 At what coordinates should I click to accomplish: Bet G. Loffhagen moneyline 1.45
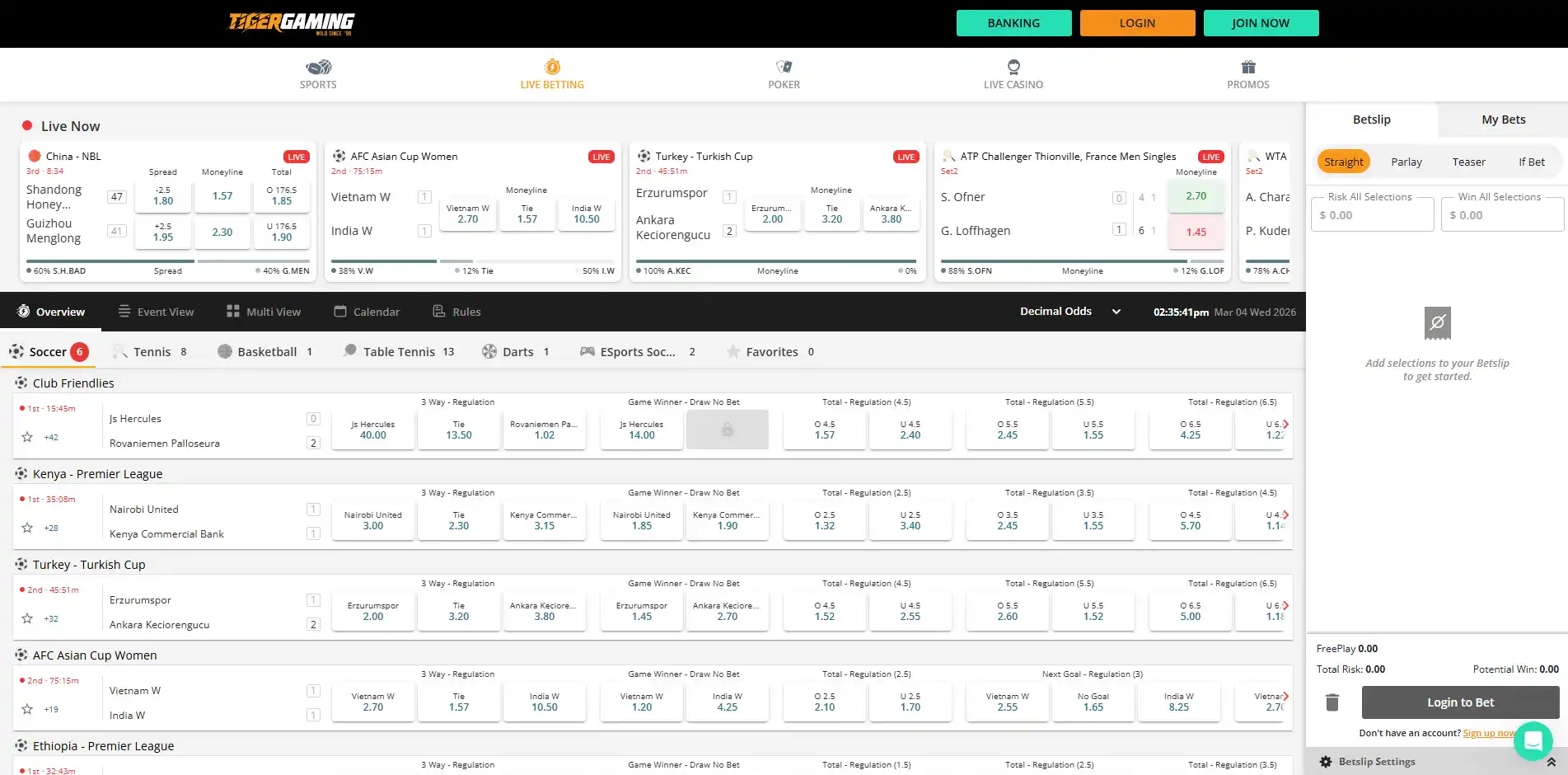1196,233
